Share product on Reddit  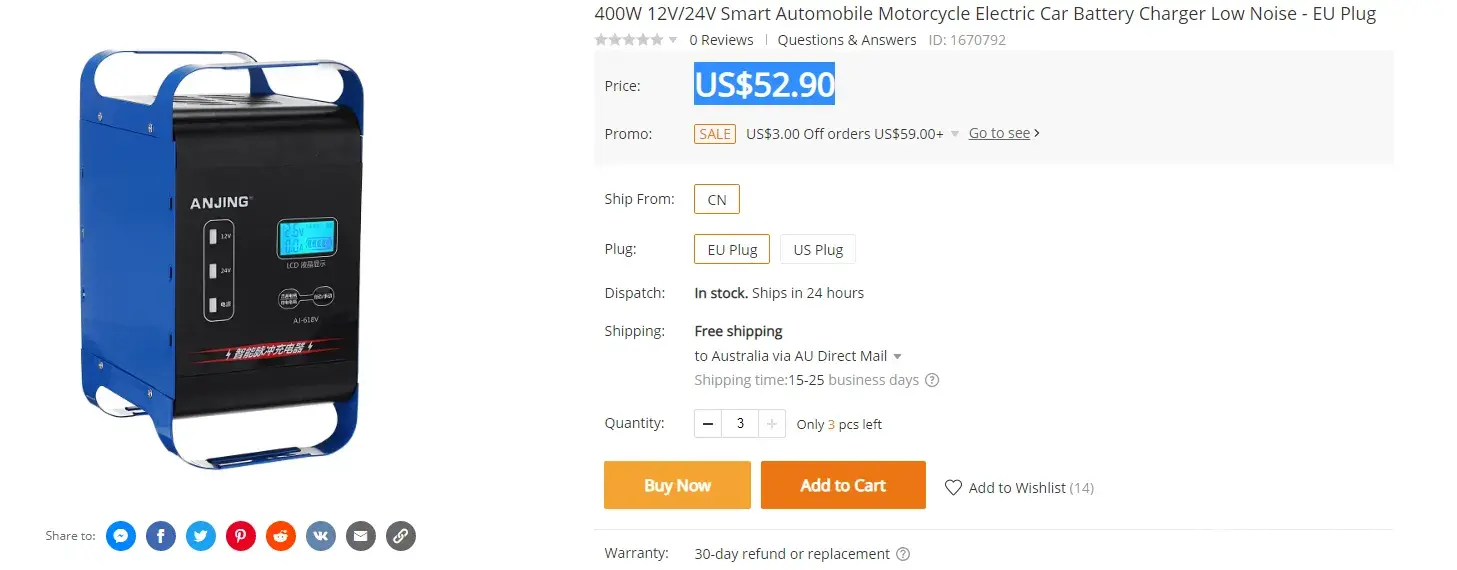click(280, 536)
